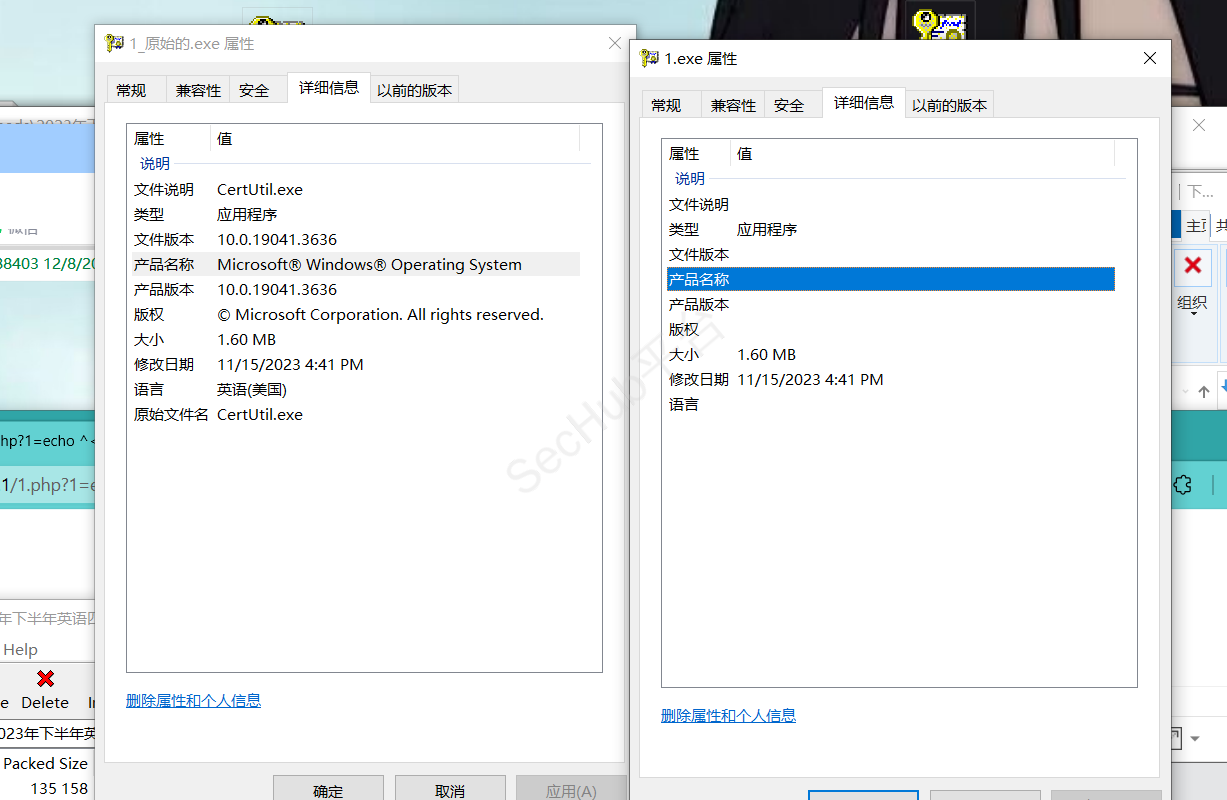
Task: Close the 1.exe properties dialog
Action: pos(1150,58)
